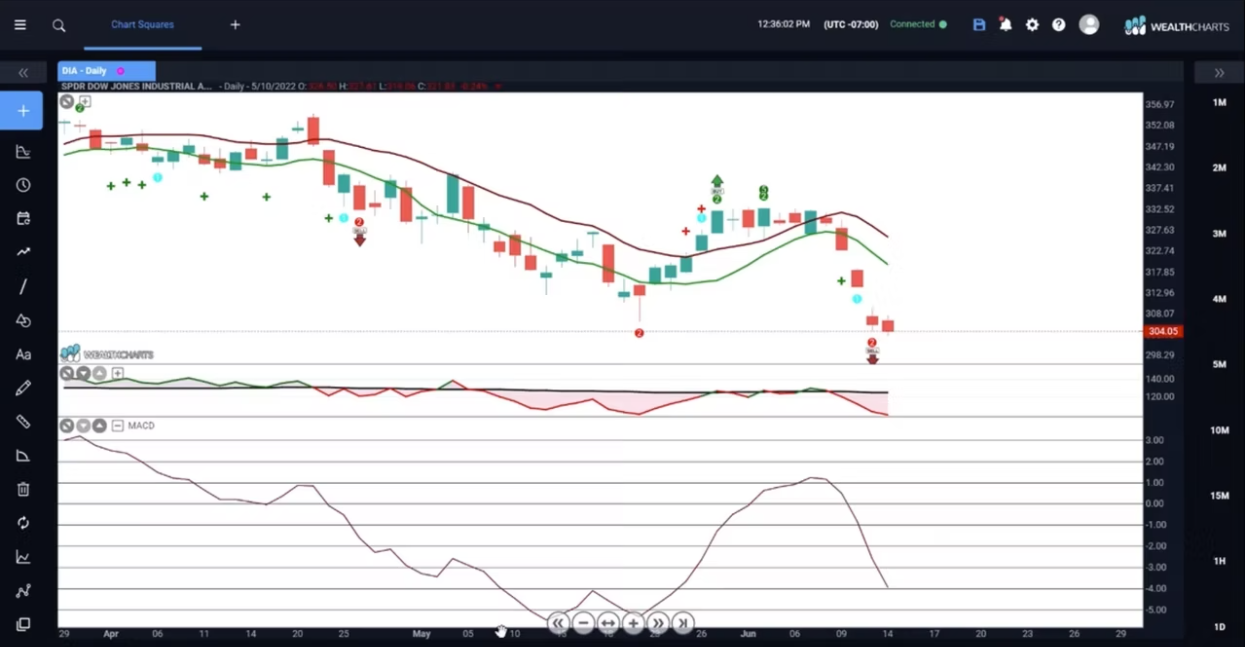
Task: Jump forward with double right arrow
Action: [658, 623]
